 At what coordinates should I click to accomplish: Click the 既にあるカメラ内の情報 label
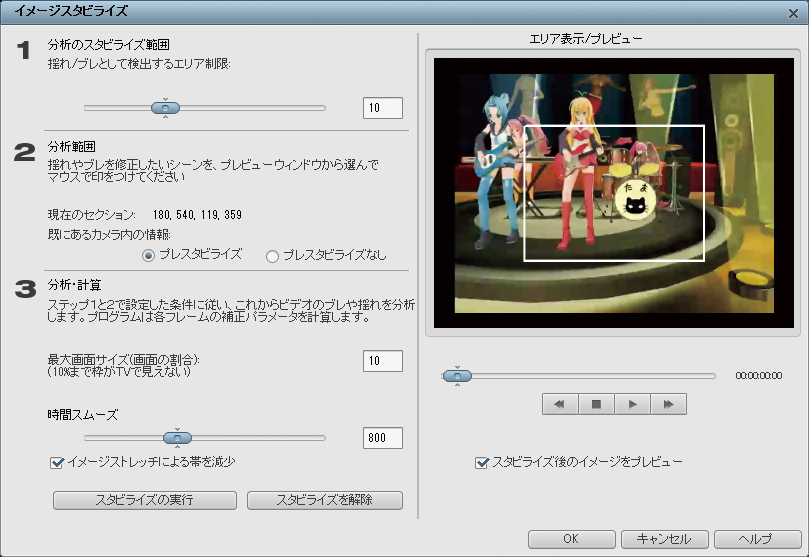click(x=109, y=235)
